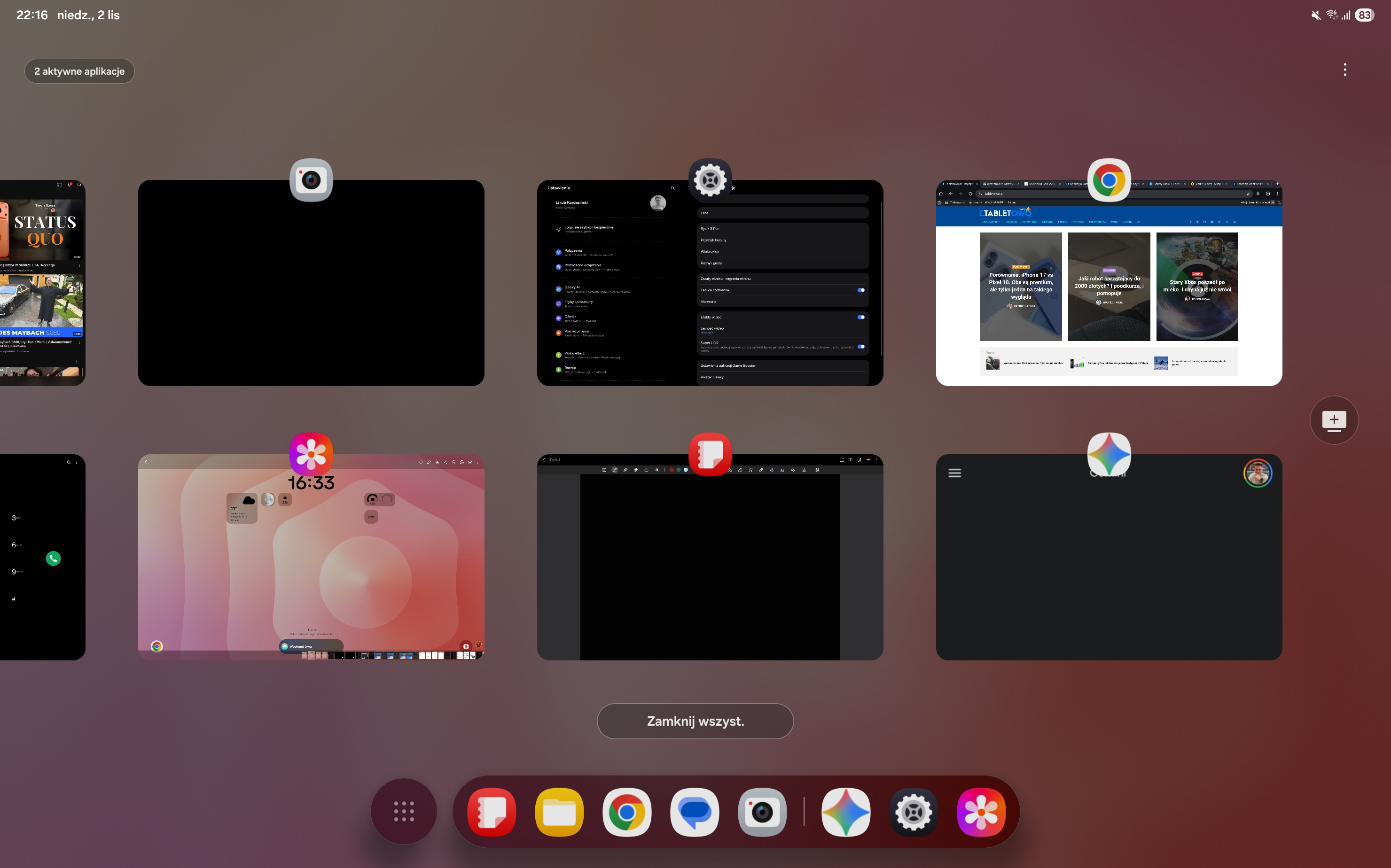Toggle Efekty wideo switch in Settings preview
This screenshot has height=868, width=1391.
click(861, 317)
